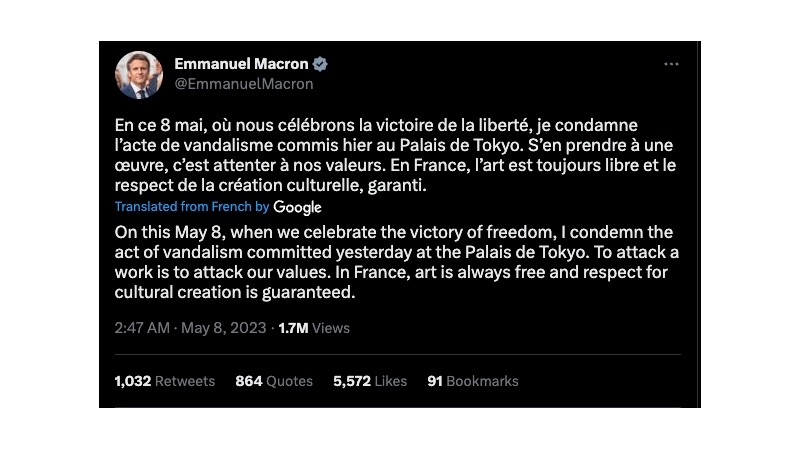Show who gave 5,572 Likes
800x450 pixels.
click(369, 381)
